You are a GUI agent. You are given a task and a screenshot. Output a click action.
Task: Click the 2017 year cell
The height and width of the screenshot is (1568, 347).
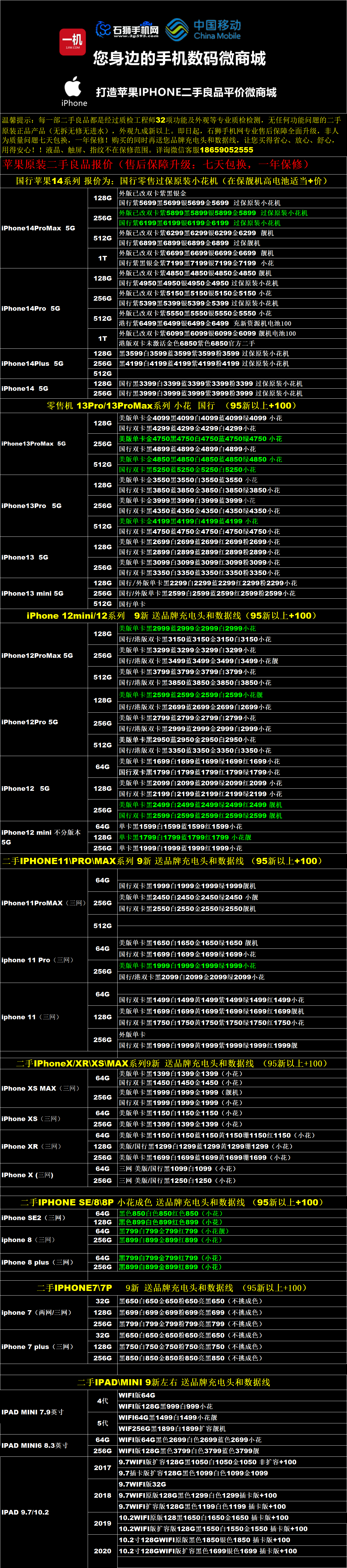click(x=103, y=1468)
